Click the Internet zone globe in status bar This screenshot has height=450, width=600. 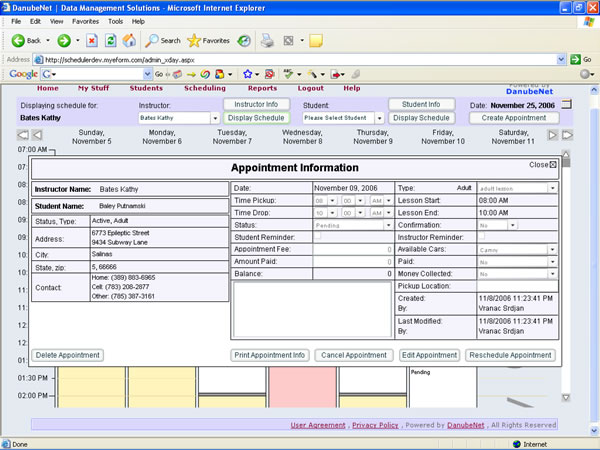(517, 444)
